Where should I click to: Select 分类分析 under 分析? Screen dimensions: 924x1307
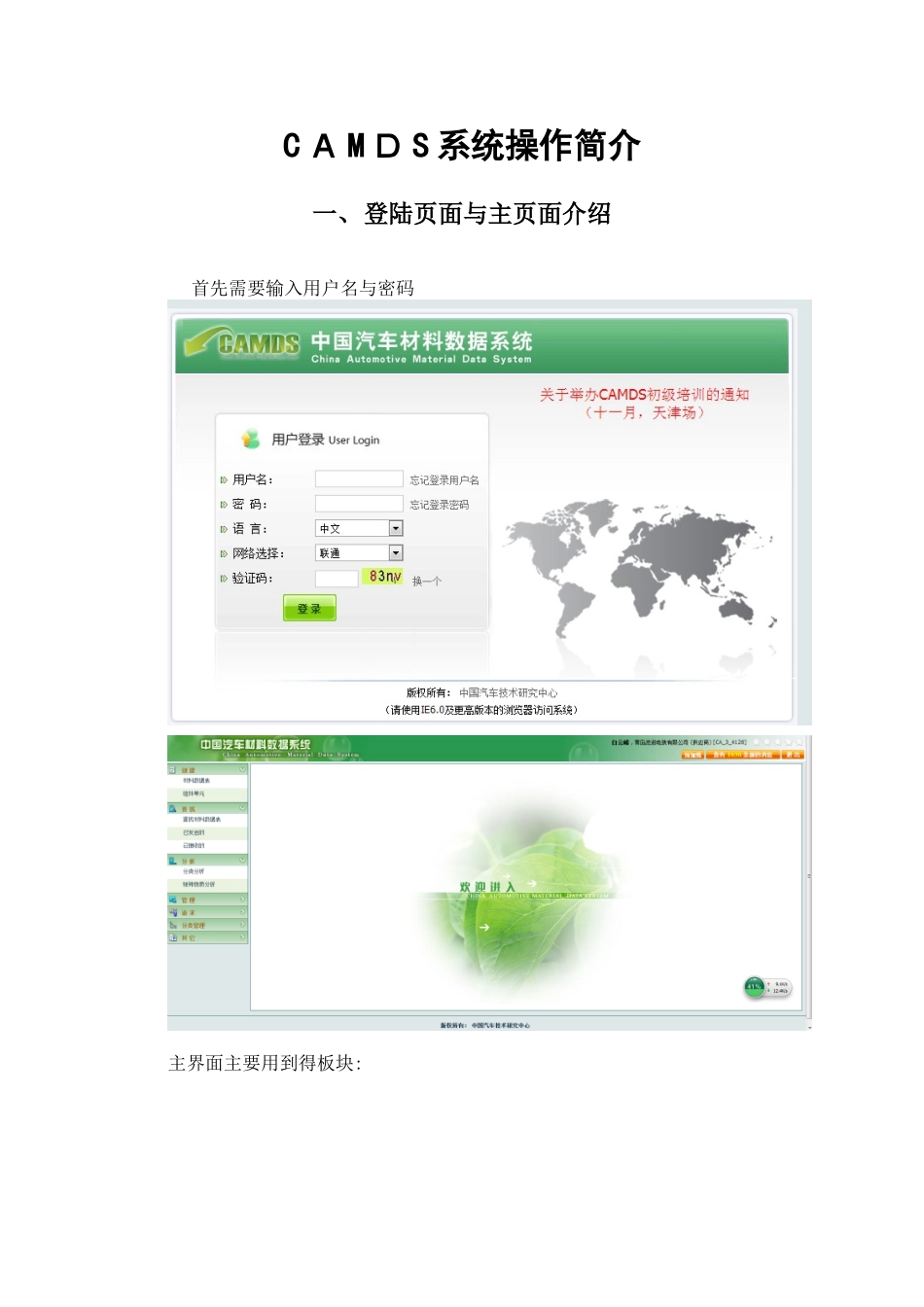pos(194,871)
